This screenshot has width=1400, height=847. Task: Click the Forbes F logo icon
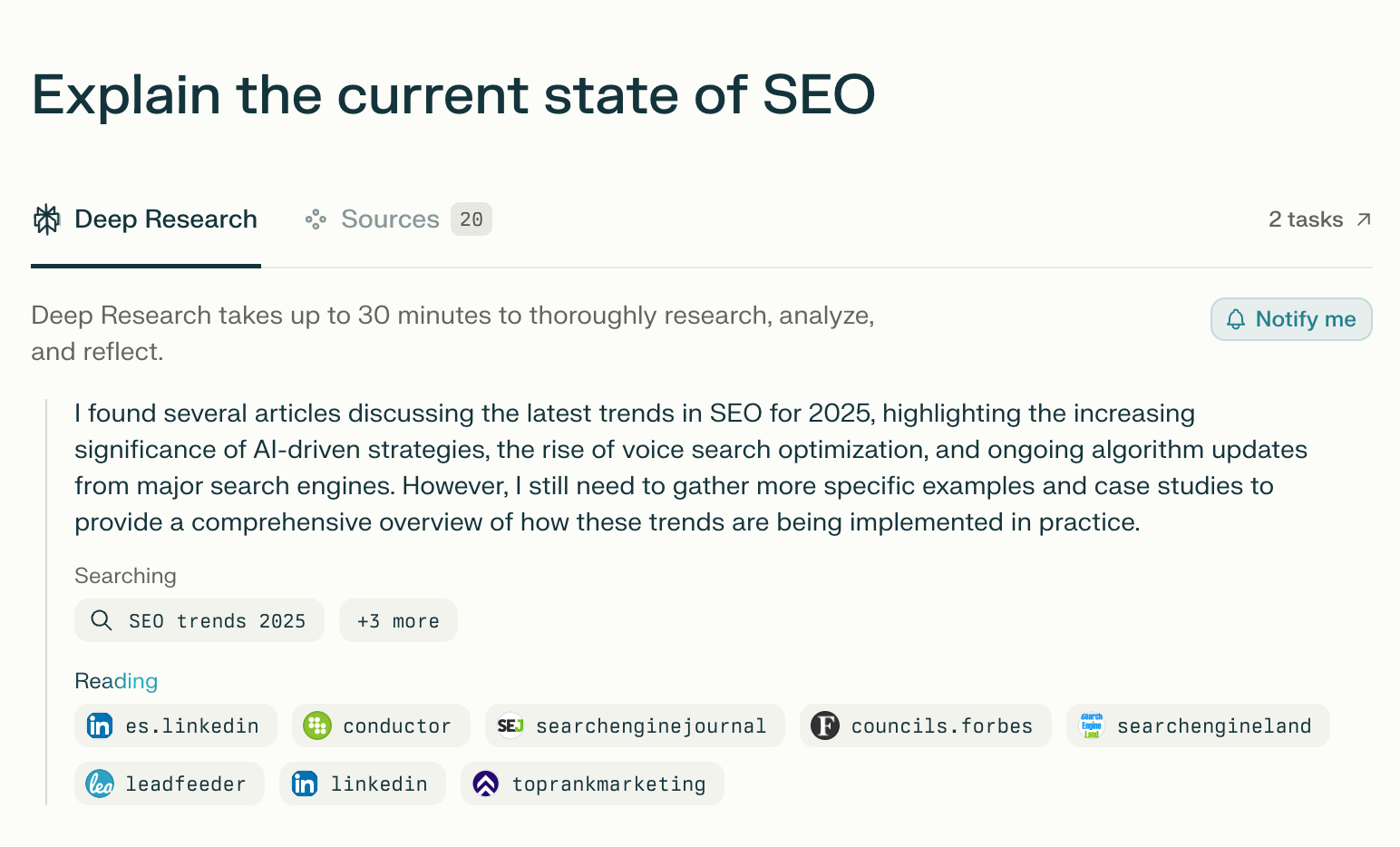[825, 725]
